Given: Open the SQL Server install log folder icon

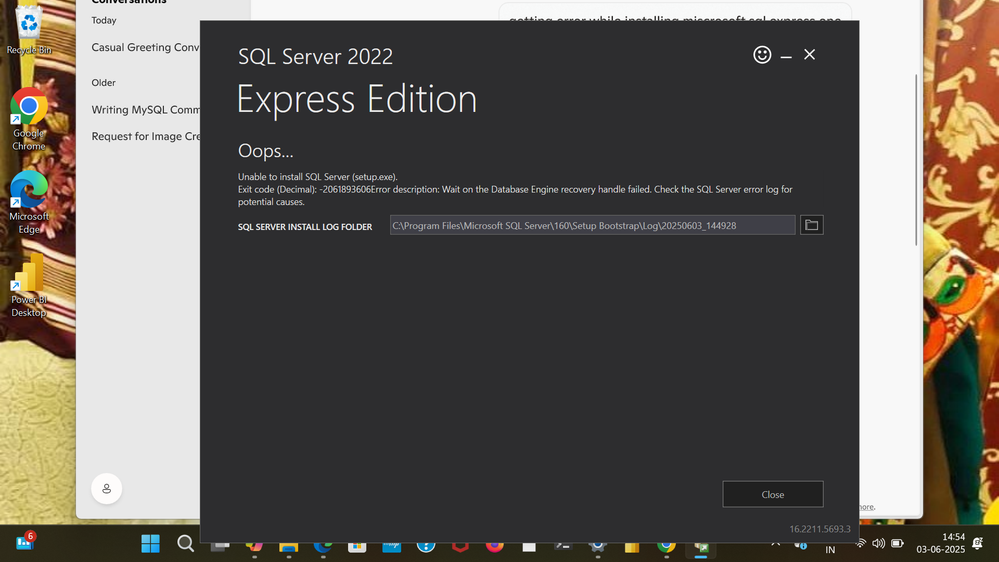Looking at the screenshot, I should (811, 225).
